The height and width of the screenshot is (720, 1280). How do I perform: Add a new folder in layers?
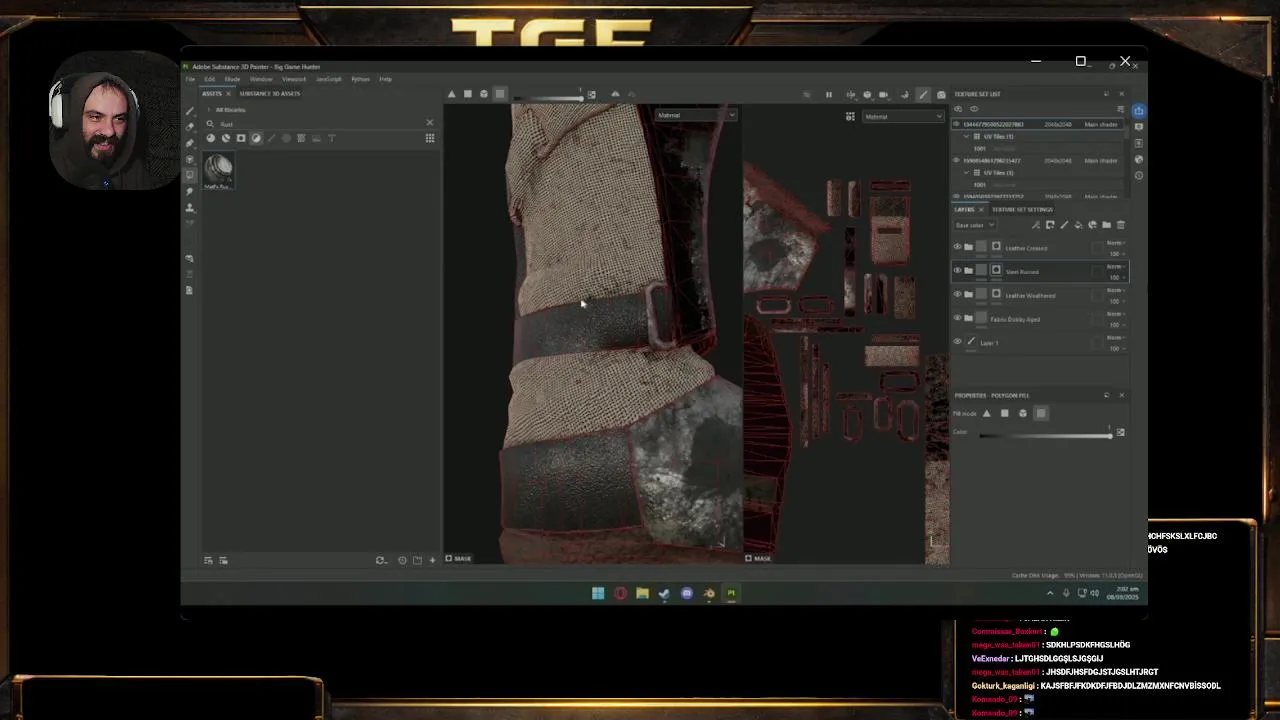[1106, 225]
